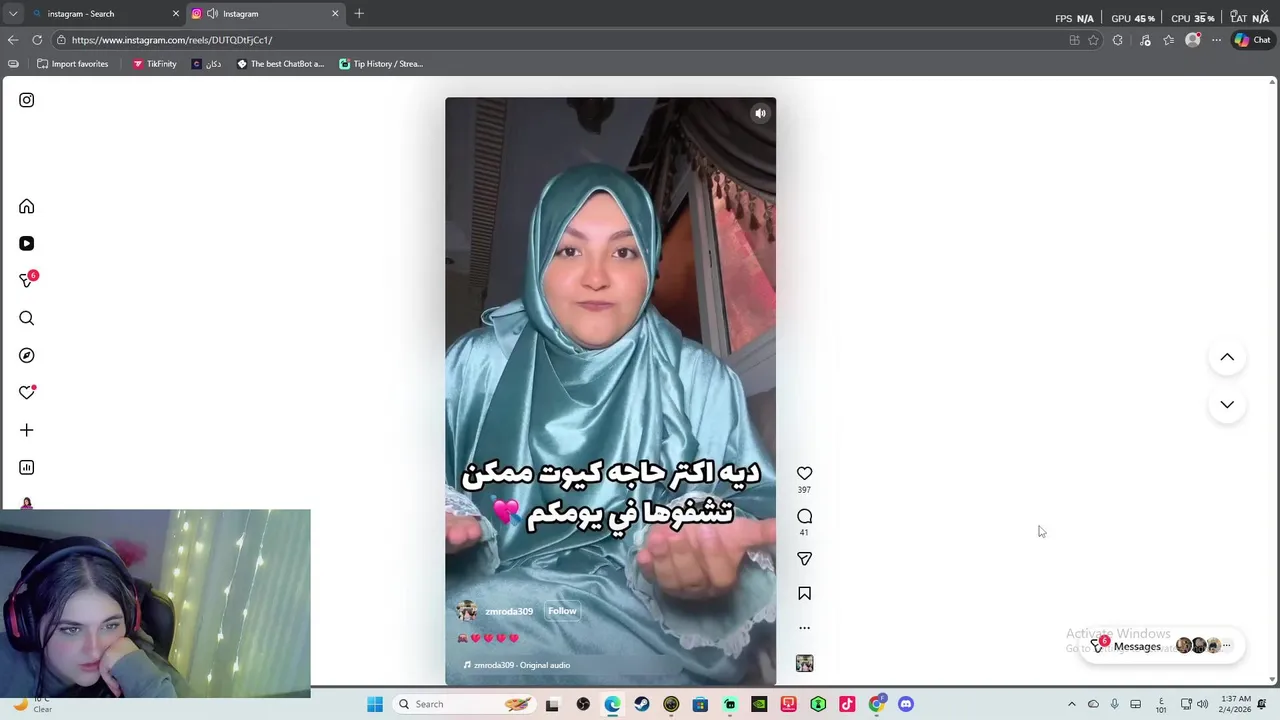Open Copilot Chat button
The image size is (1280, 720).
tap(1252, 40)
